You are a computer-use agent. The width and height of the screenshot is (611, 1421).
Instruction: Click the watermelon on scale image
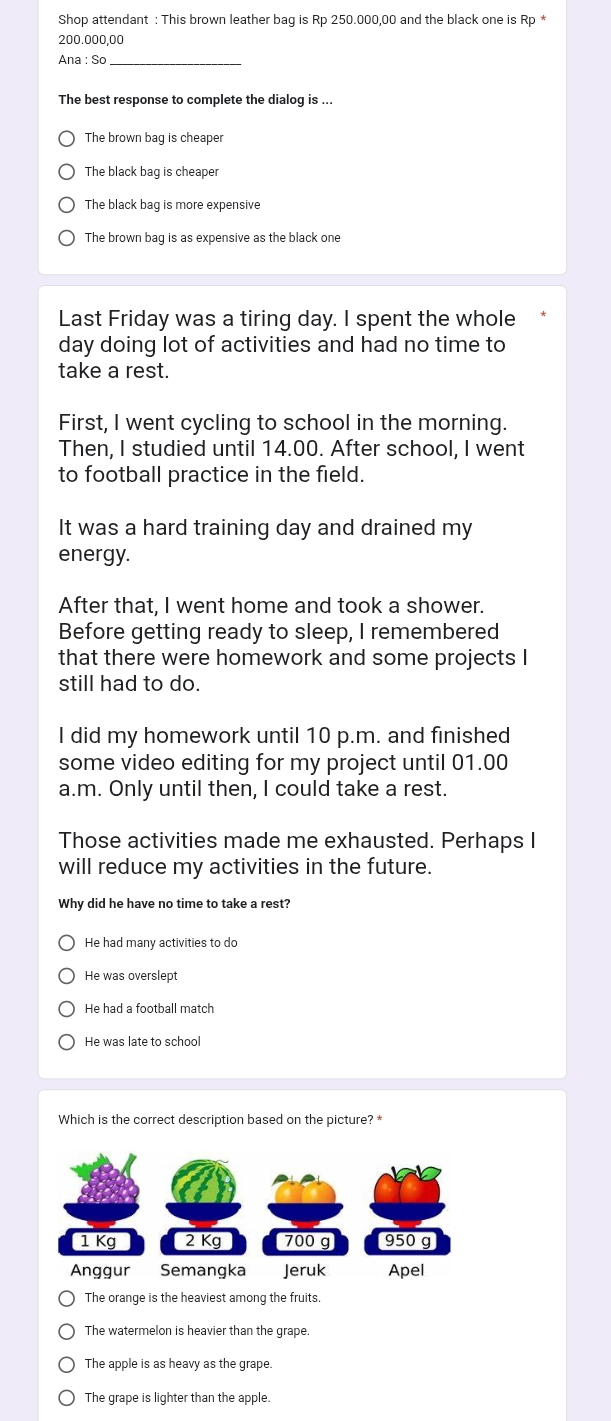(x=203, y=1182)
